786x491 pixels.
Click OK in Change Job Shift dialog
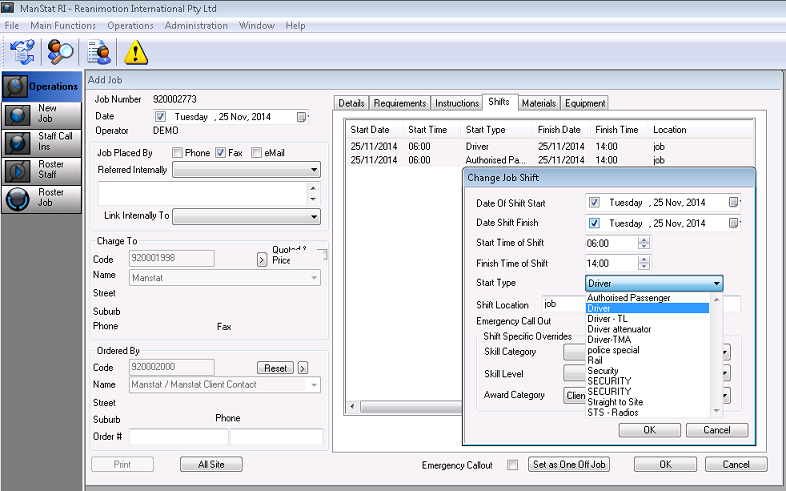[649, 430]
